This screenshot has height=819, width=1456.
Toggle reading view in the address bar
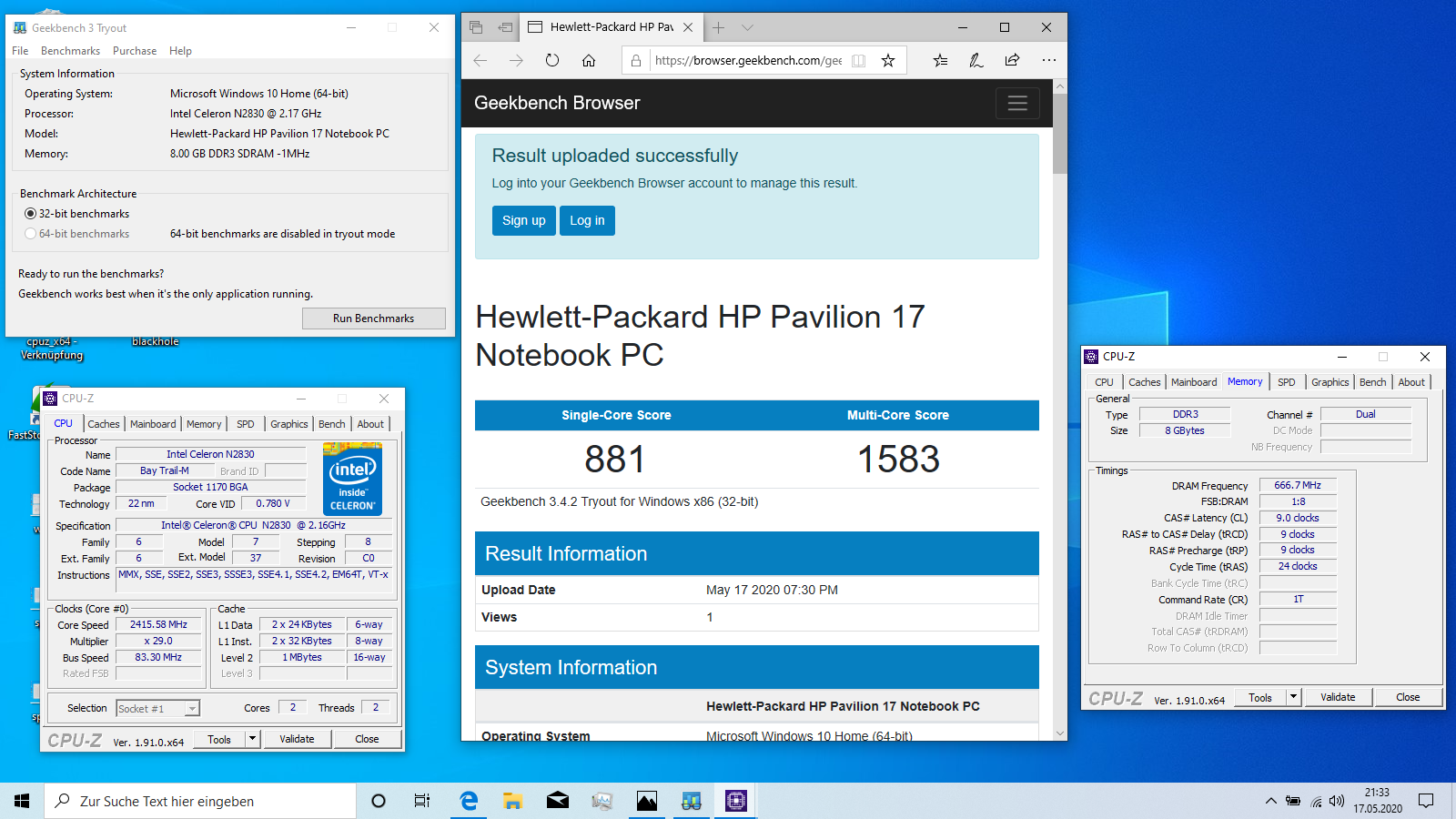pos(858,61)
